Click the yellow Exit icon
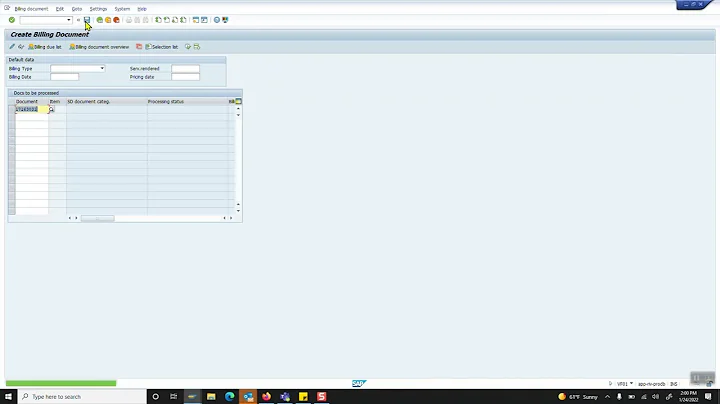This screenshot has width=720, height=404. point(108,20)
